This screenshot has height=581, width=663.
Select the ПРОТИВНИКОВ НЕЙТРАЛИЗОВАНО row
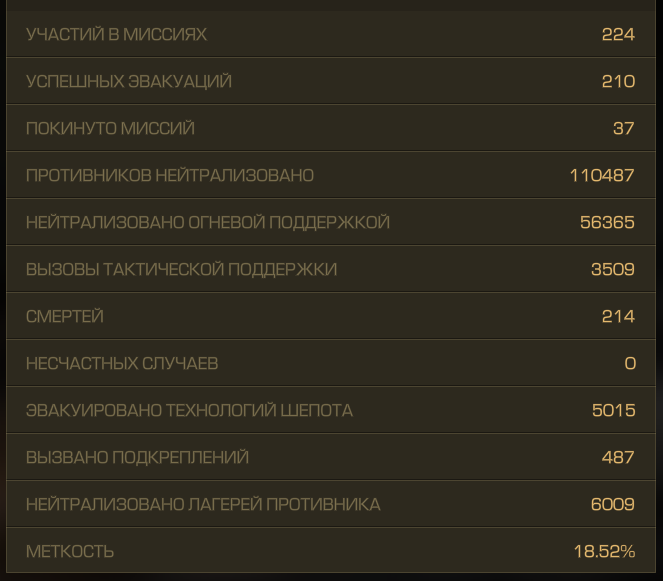click(331, 175)
